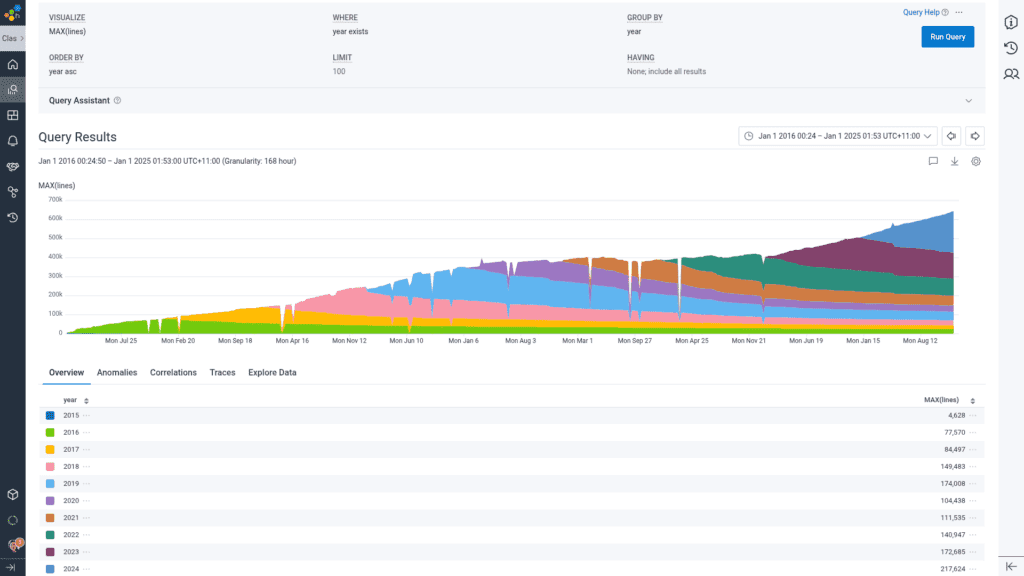The image size is (1024, 576).
Task: Expand the left sidebar with bottom arrow
Action: [x=12, y=567]
